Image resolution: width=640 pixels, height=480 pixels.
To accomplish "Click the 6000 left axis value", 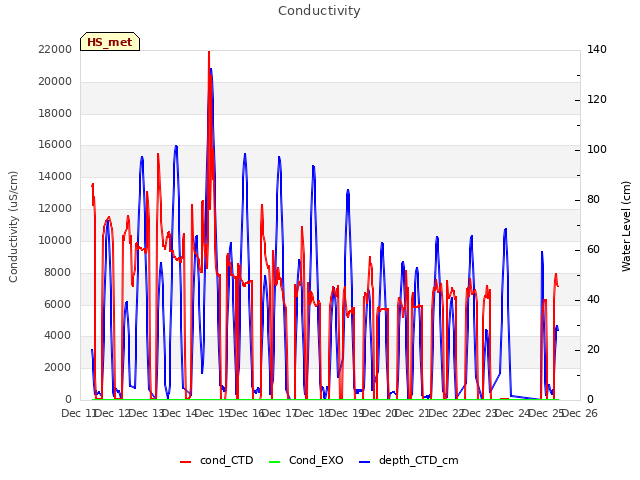I will [58, 304].
